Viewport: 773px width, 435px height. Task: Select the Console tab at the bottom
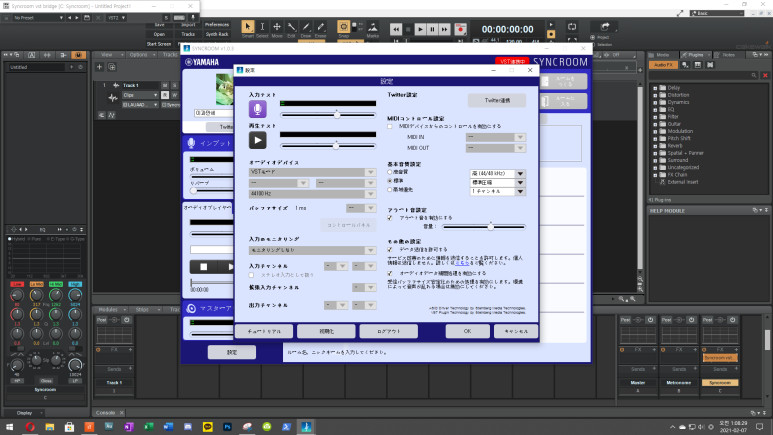point(105,413)
